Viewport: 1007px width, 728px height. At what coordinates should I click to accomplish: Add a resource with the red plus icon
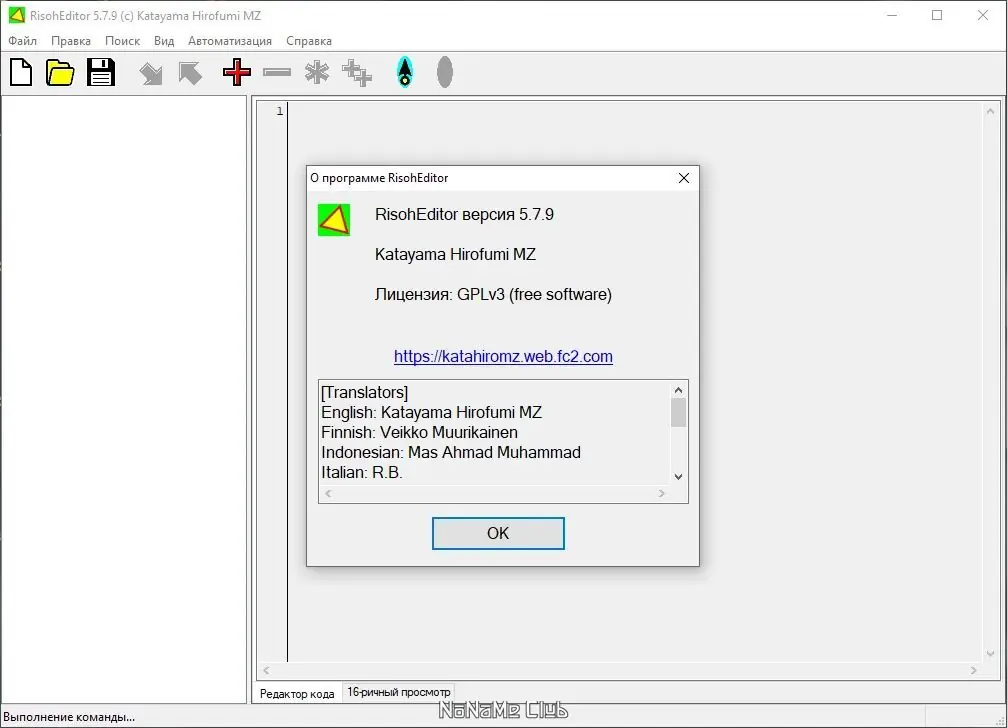tap(237, 72)
